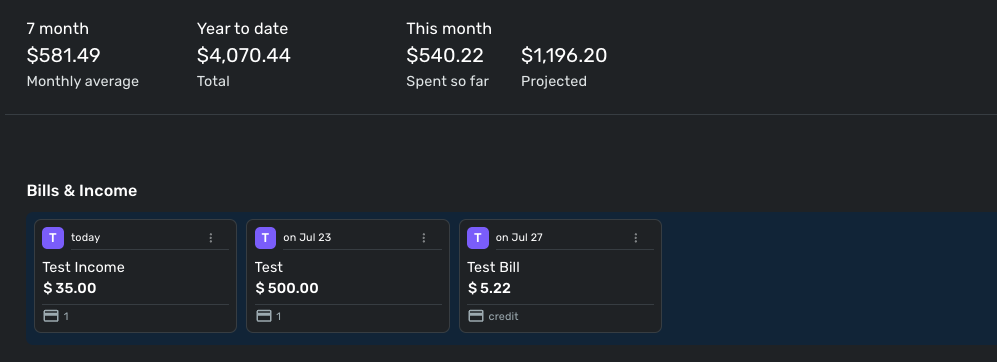Image resolution: width=997 pixels, height=362 pixels.
Task: Click the purple T avatar on the Jul 23 card
Action: click(x=265, y=238)
